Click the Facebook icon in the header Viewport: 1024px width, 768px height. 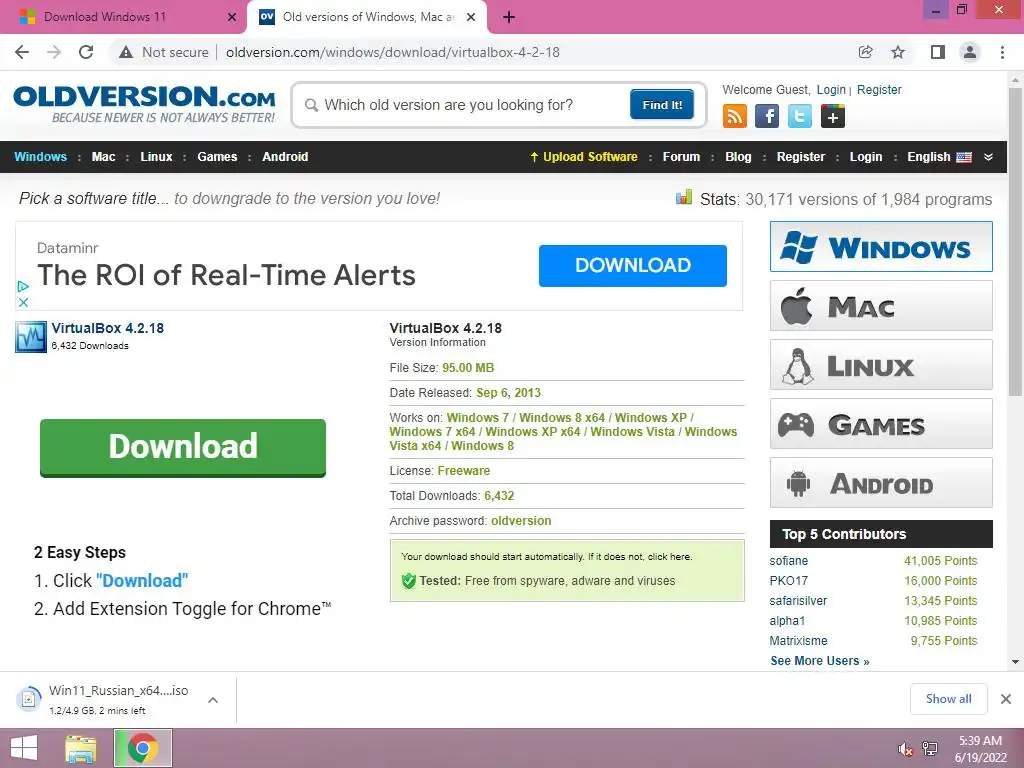767,116
